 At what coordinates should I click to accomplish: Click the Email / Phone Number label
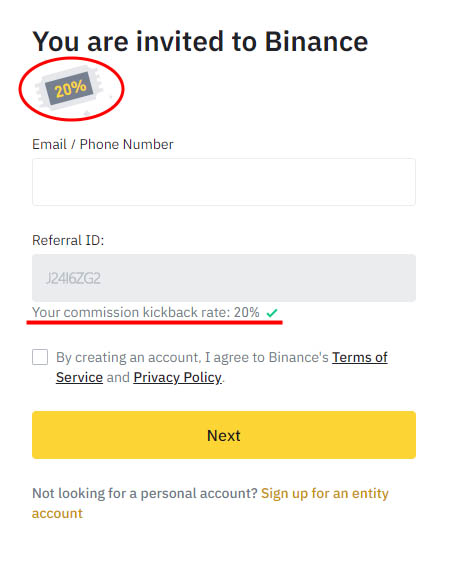(103, 145)
